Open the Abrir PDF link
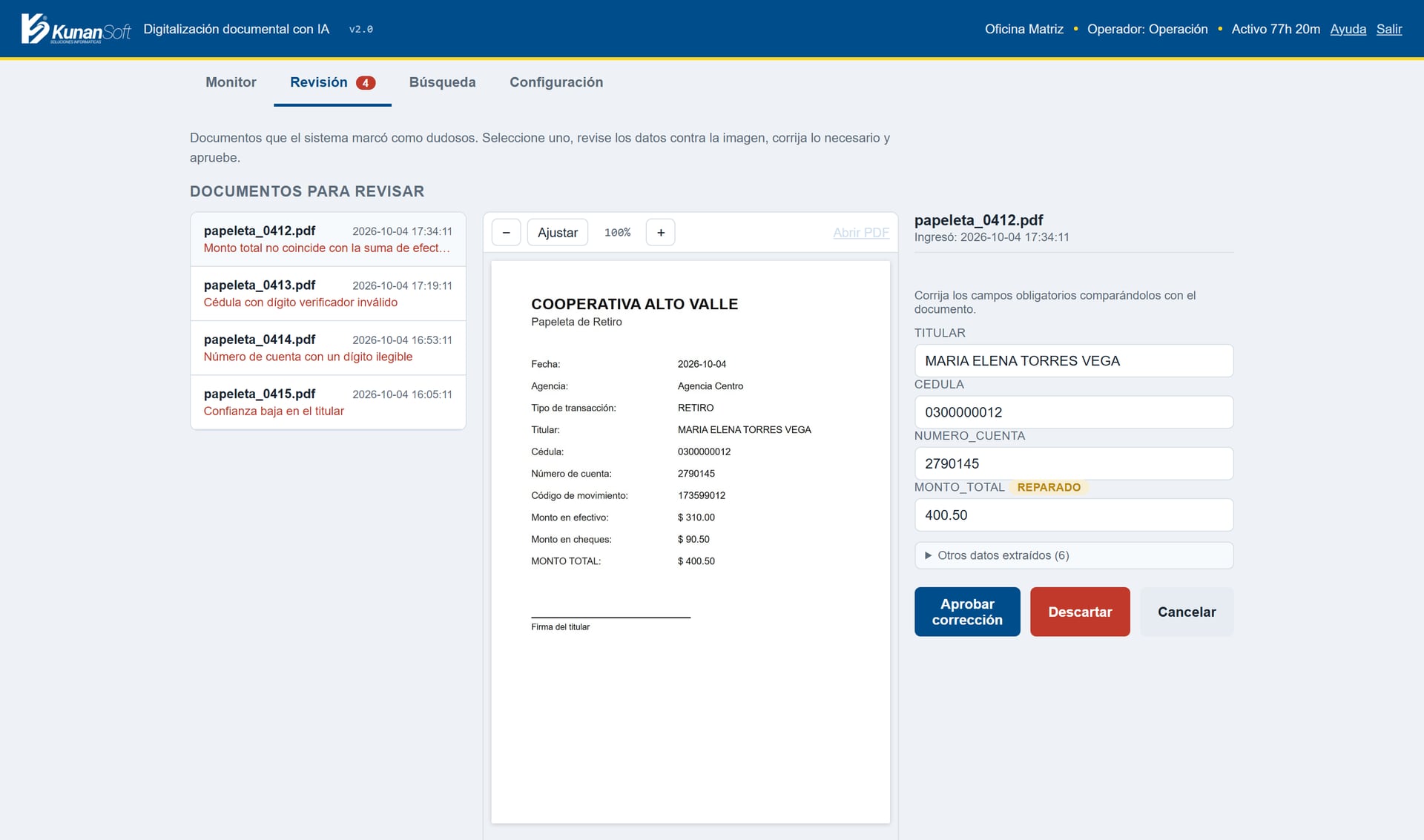 click(x=860, y=233)
